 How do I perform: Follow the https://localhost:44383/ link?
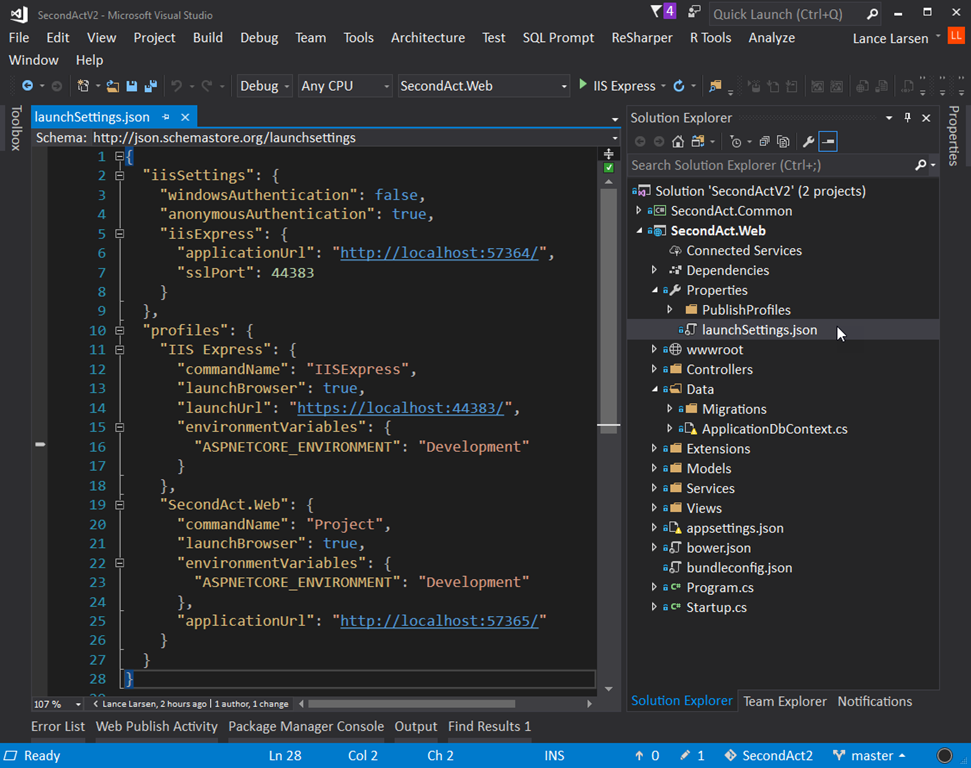pos(400,408)
